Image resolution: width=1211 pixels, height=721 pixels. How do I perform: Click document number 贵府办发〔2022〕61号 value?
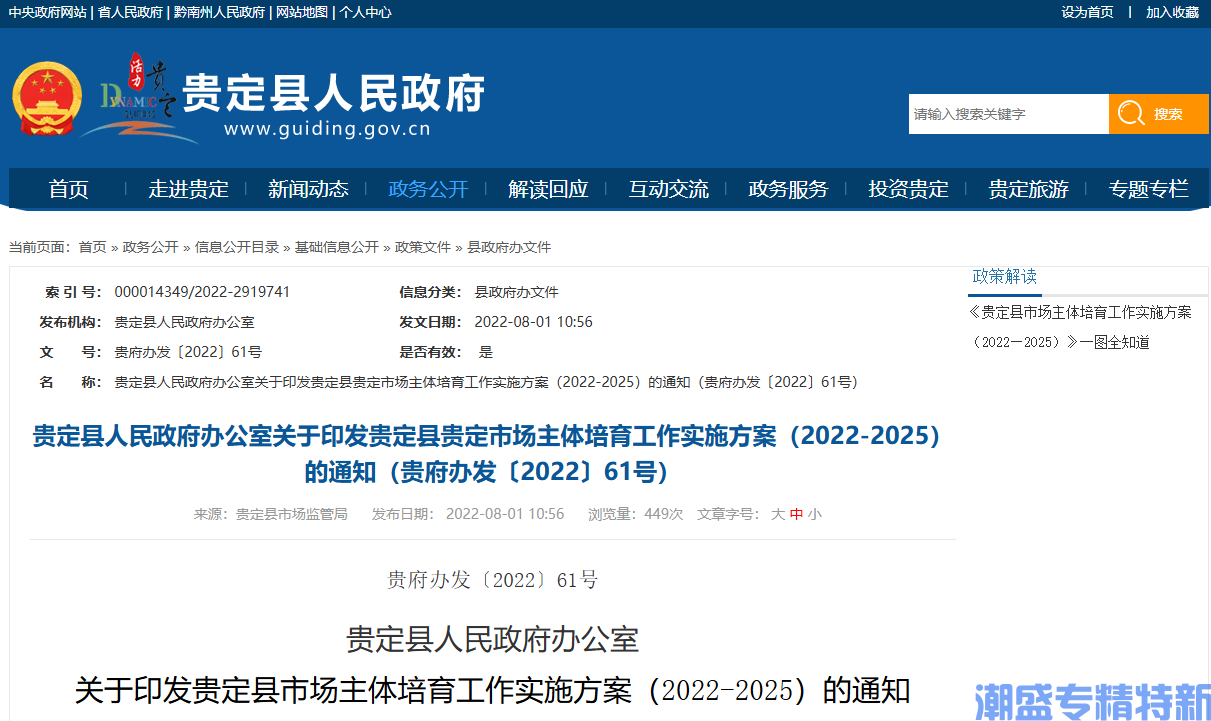189,352
